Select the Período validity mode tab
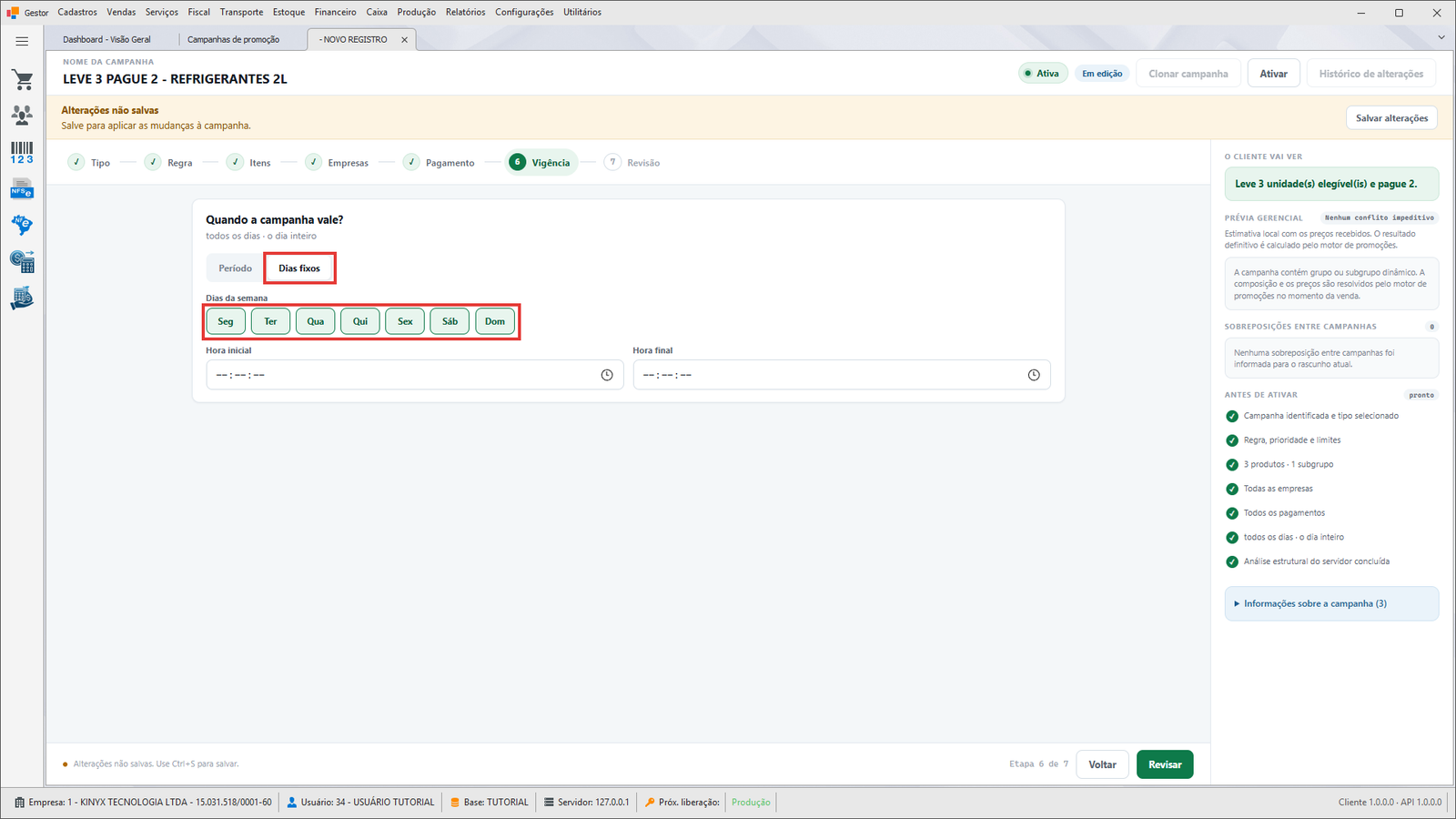The height and width of the screenshot is (819, 1456). pos(236,268)
